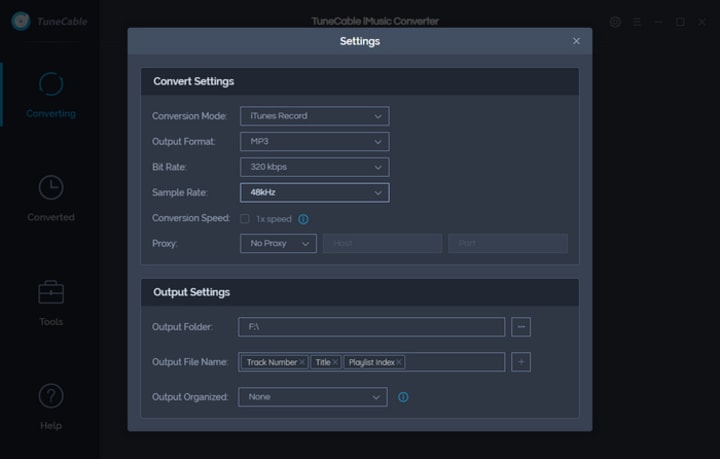Click the Output Settings section header

coord(360,292)
